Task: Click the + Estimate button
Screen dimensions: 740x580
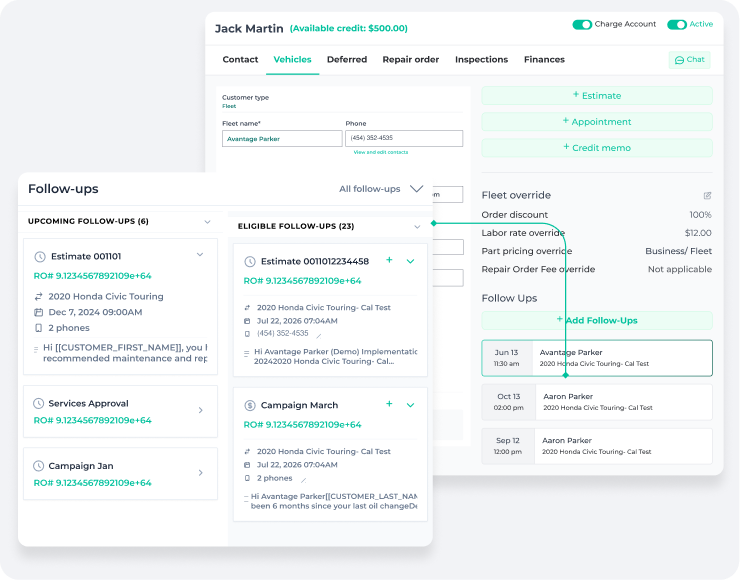Action: (597, 95)
